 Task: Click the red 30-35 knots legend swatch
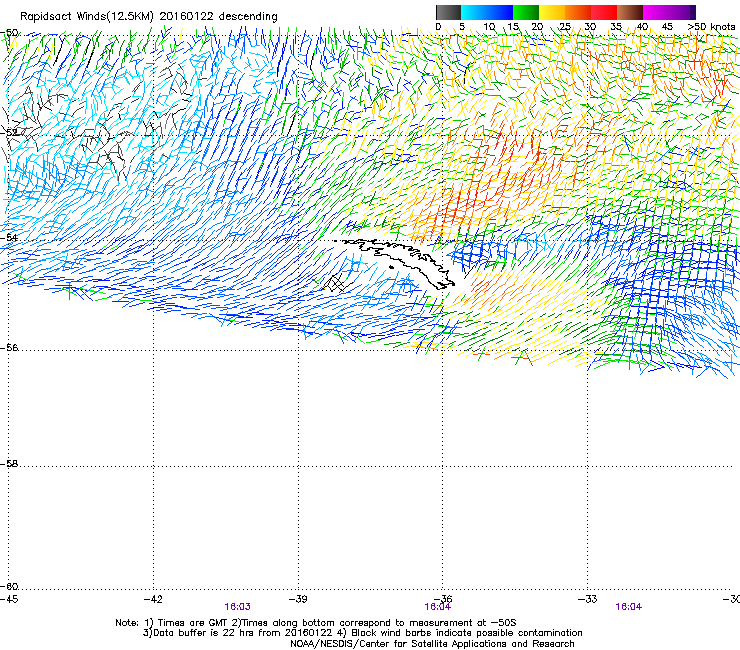(604, 12)
